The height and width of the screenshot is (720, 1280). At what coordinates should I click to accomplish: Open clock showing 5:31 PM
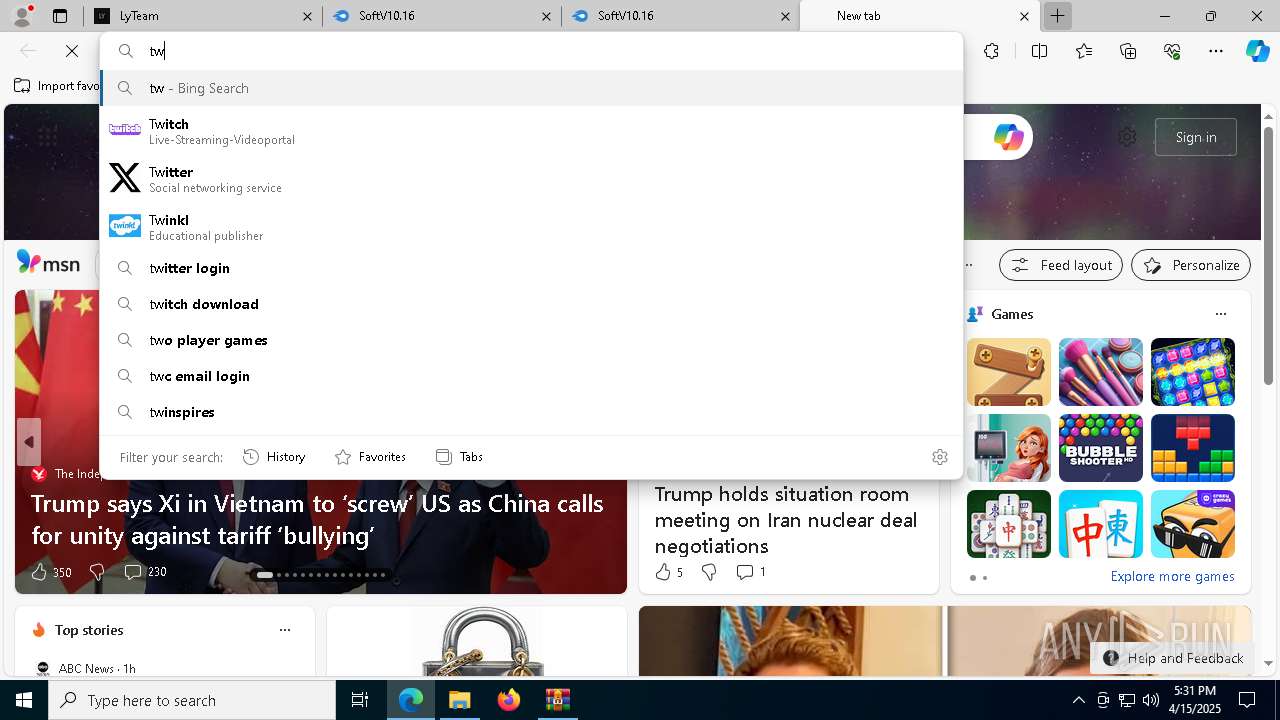pos(1194,700)
